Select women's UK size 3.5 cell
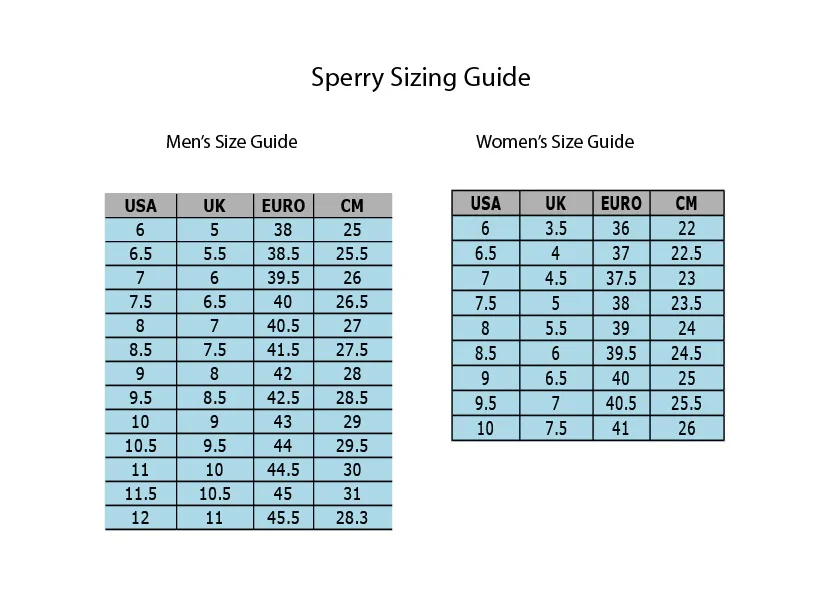Viewport: 836px width, 596px height. coord(556,228)
